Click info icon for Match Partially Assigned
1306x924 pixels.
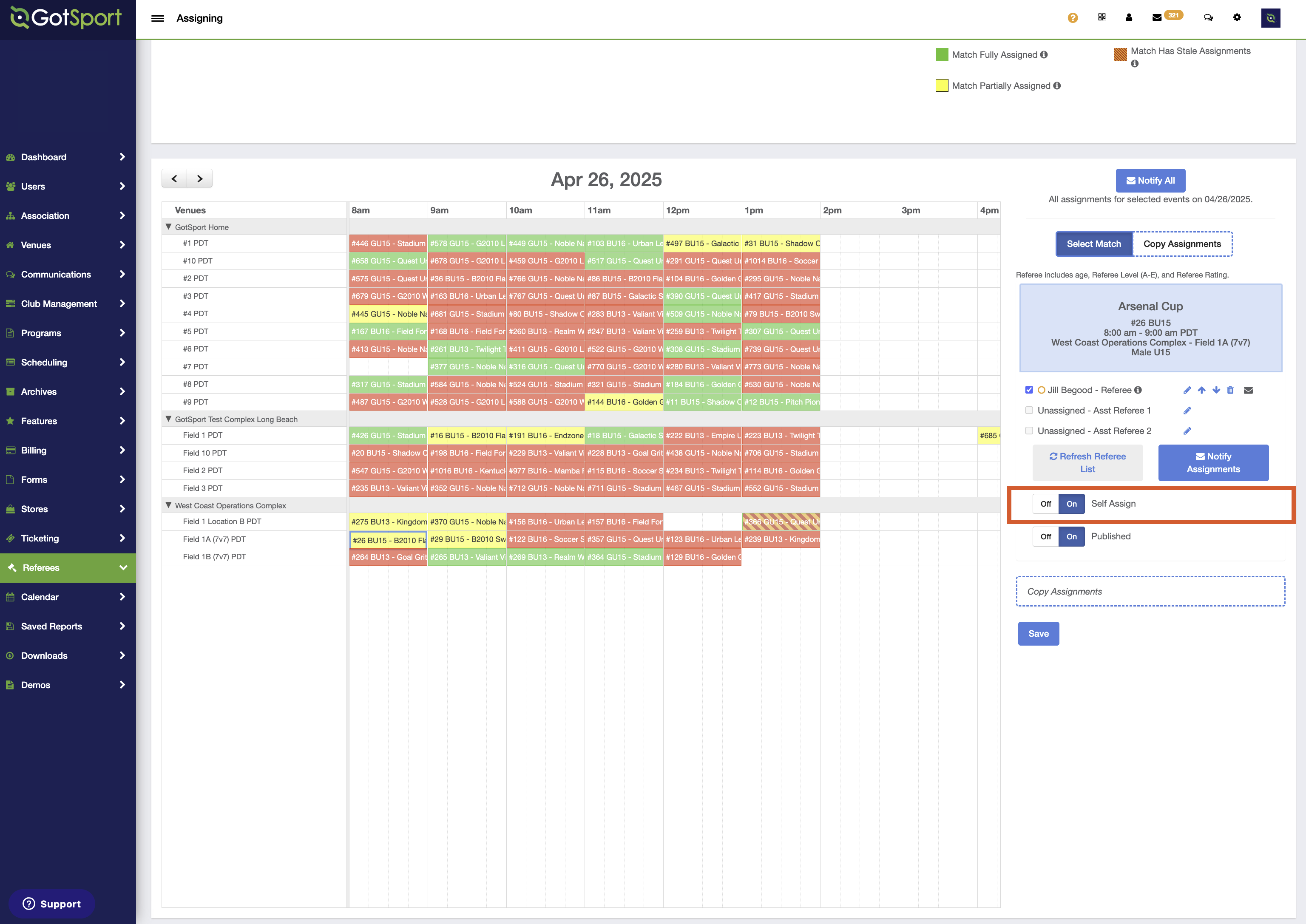click(1057, 85)
